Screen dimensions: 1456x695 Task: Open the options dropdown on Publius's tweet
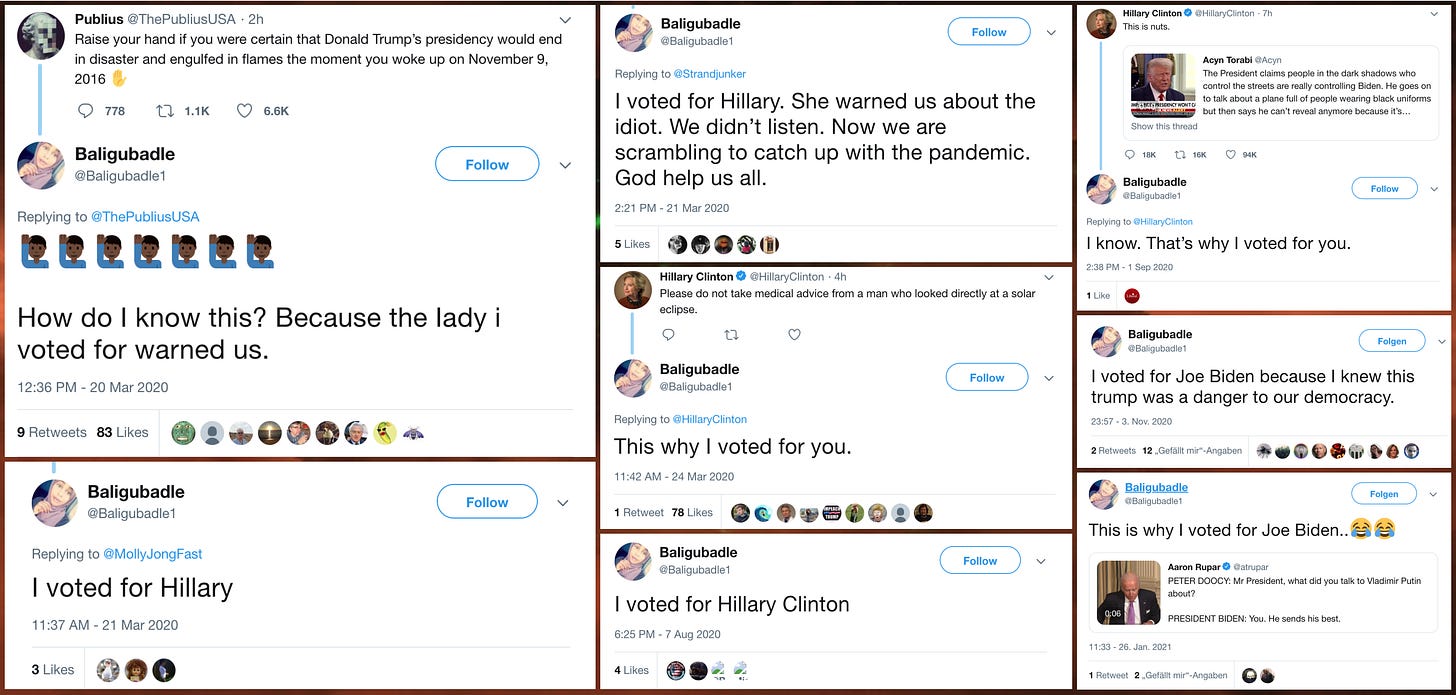click(x=565, y=19)
